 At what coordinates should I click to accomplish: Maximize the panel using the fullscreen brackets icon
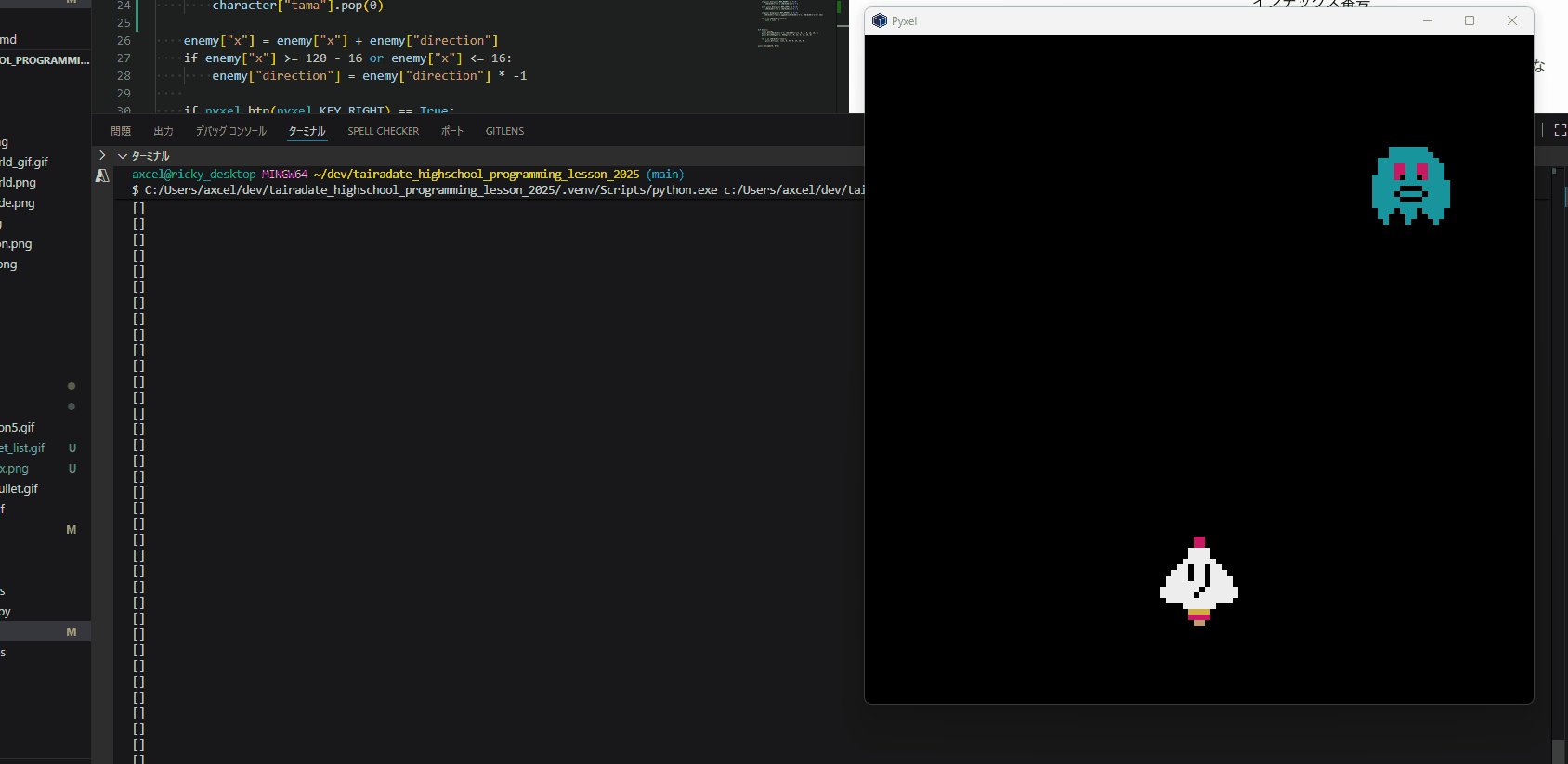(1560, 131)
